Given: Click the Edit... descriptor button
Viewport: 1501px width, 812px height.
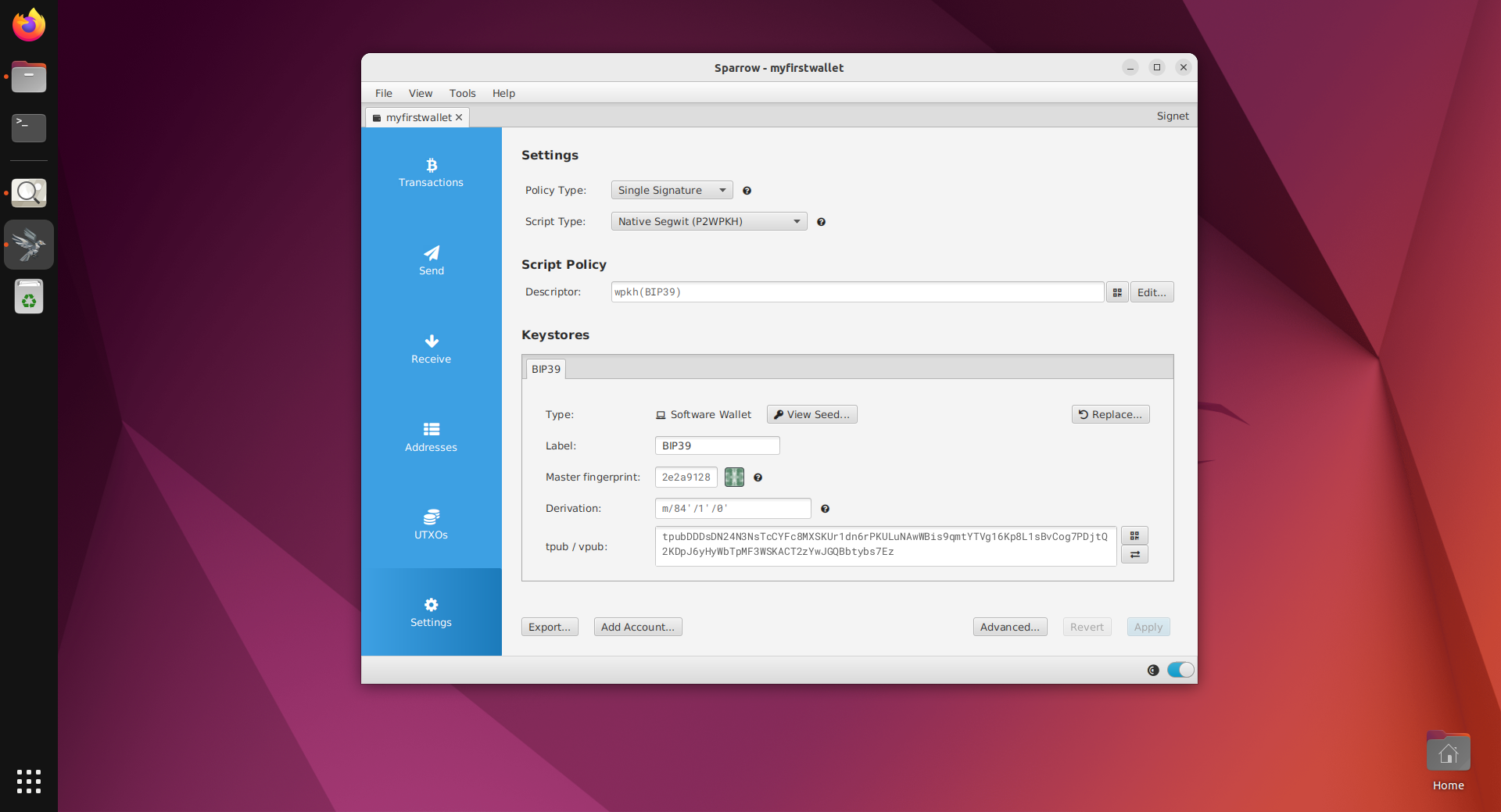Looking at the screenshot, I should (x=1152, y=292).
